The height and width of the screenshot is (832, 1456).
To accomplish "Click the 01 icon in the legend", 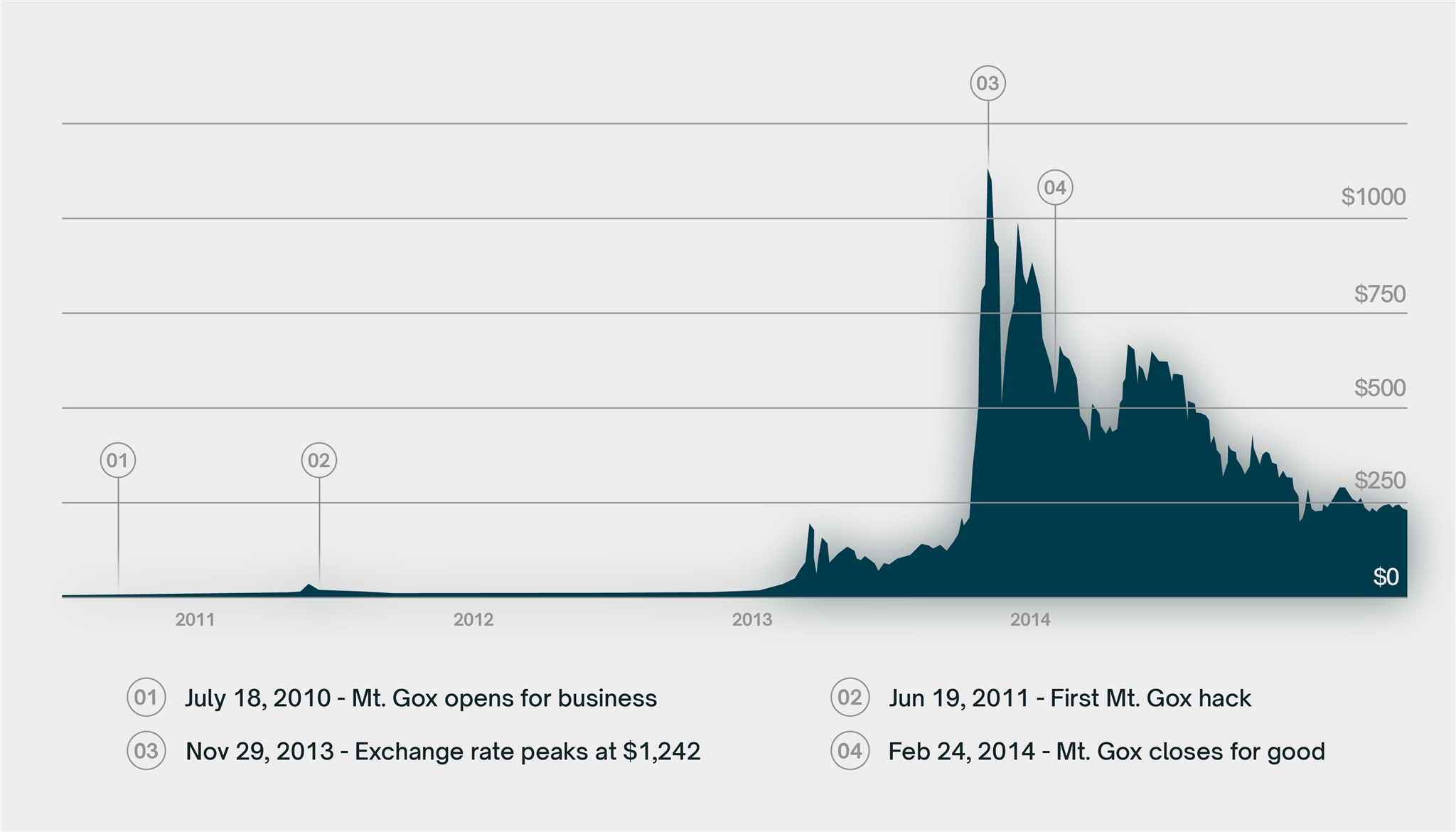I will pyautogui.click(x=146, y=698).
